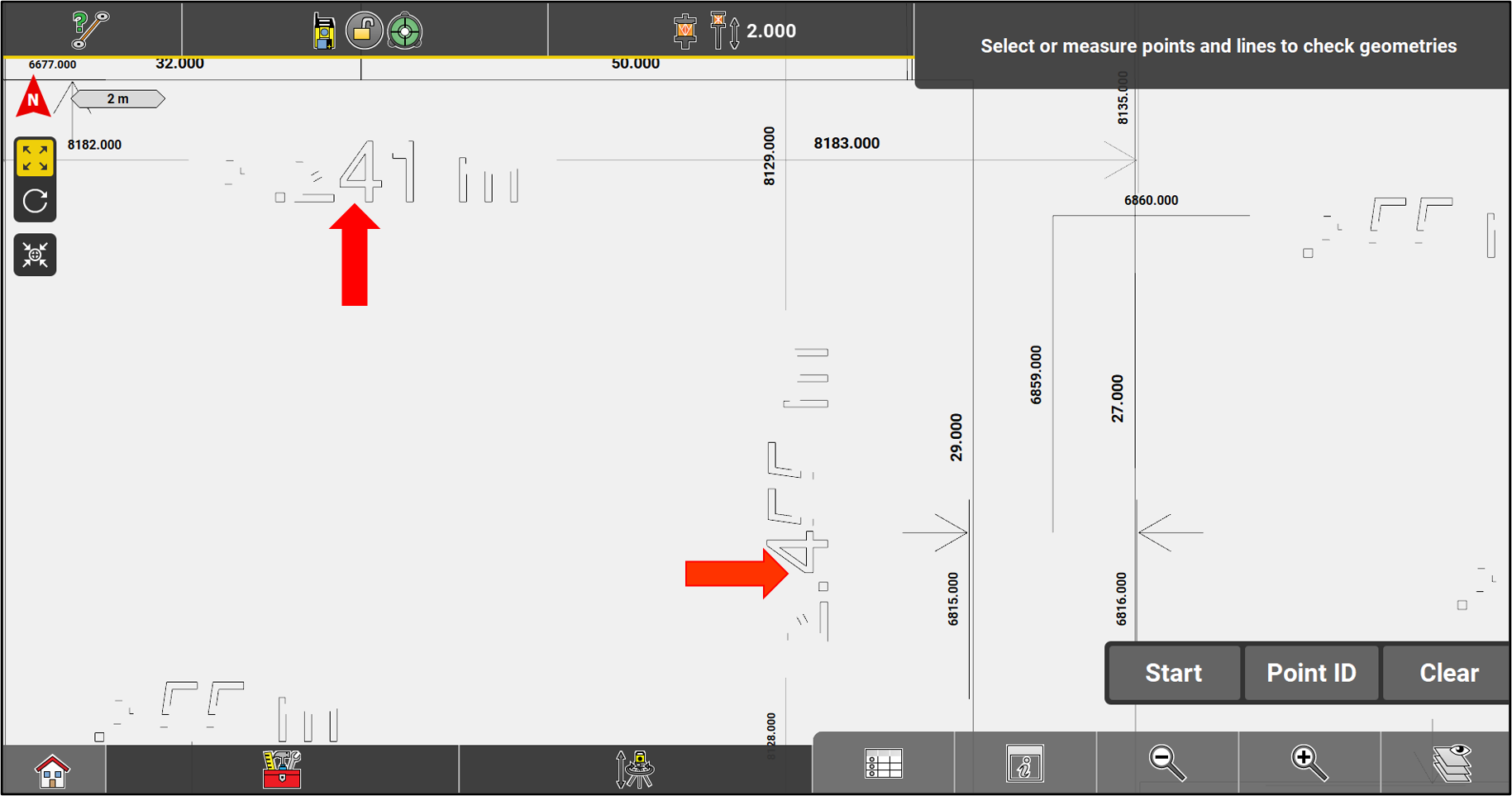Screen dimensions: 1512x796
Task: Open the info panel icon
Action: pyautogui.click(x=1025, y=764)
